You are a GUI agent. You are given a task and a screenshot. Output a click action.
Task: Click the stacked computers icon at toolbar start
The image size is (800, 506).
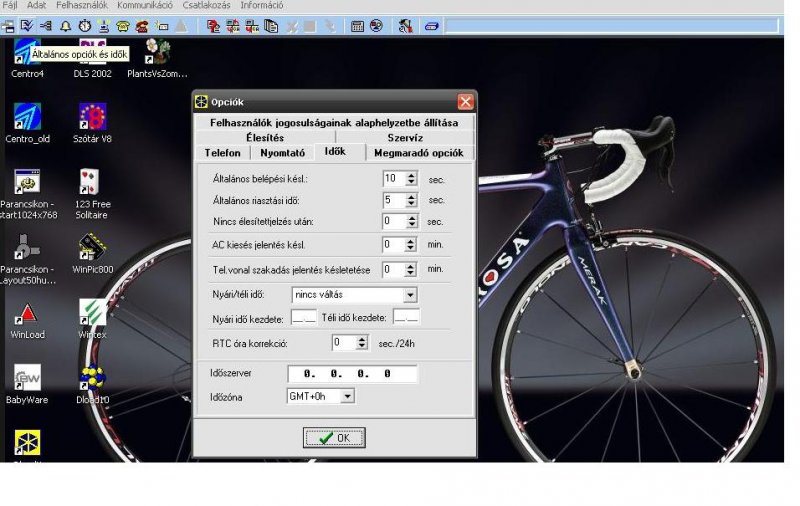8,26
